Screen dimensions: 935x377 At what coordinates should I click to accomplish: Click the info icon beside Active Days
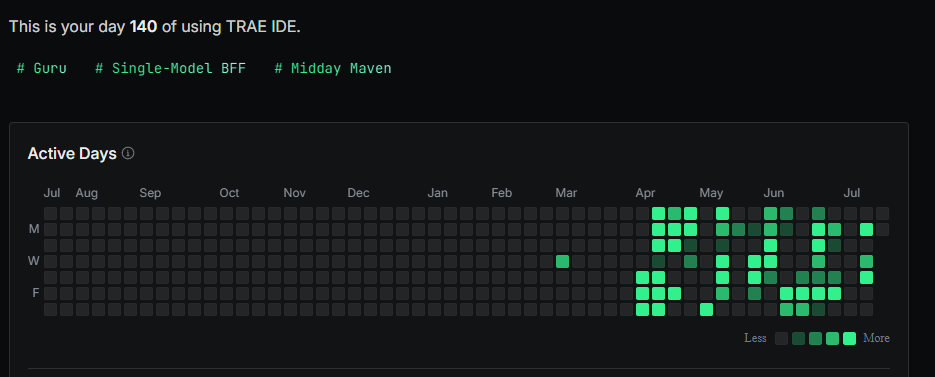(x=128, y=153)
